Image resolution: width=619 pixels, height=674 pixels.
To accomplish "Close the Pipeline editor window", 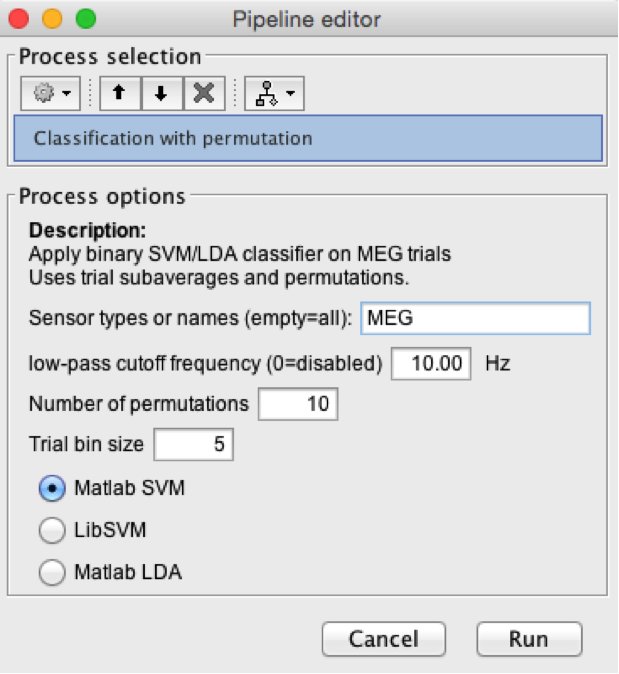I will tap(19, 18).
